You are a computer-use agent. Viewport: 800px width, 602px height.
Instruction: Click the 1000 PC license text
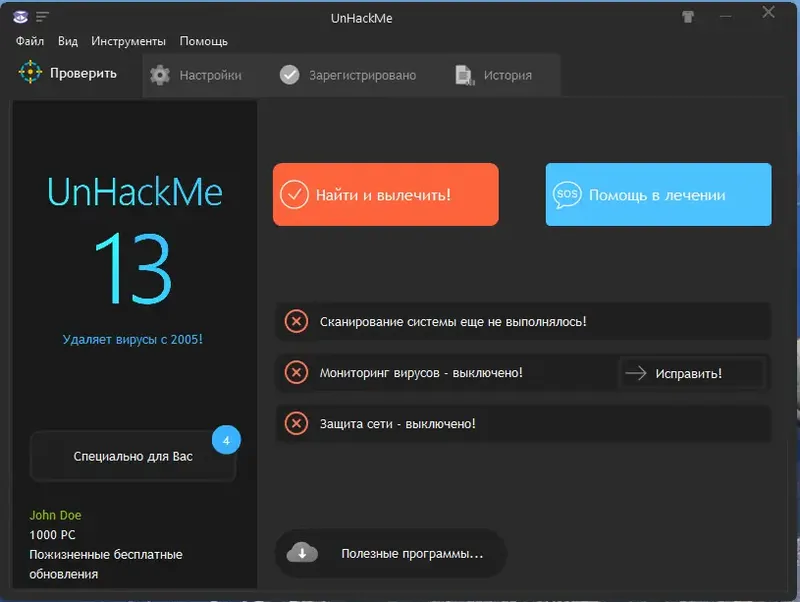pyautogui.click(x=53, y=535)
